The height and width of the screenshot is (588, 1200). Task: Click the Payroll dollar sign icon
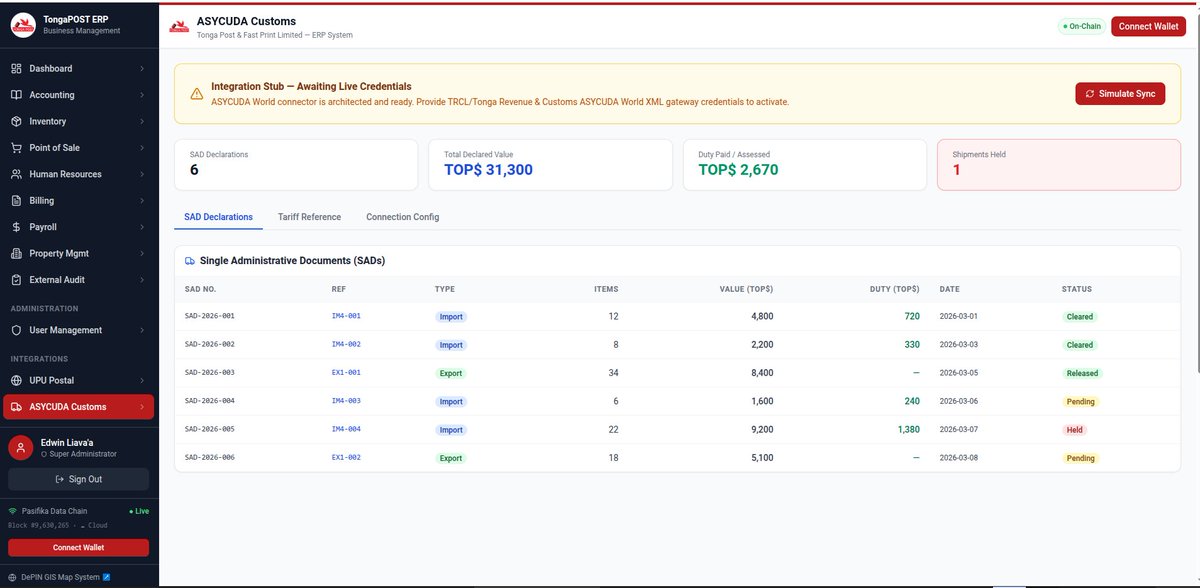click(16, 227)
